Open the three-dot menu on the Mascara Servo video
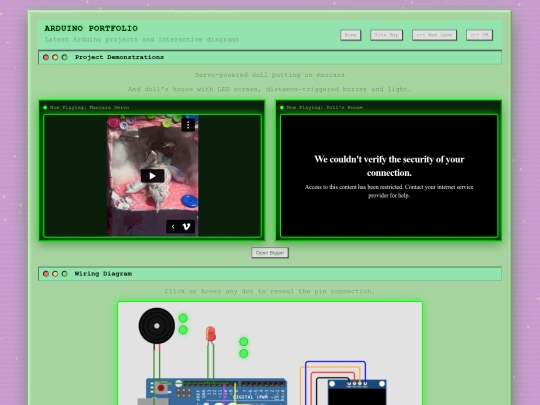Screen dimensions: 540x405 pyautogui.click(x=188, y=125)
